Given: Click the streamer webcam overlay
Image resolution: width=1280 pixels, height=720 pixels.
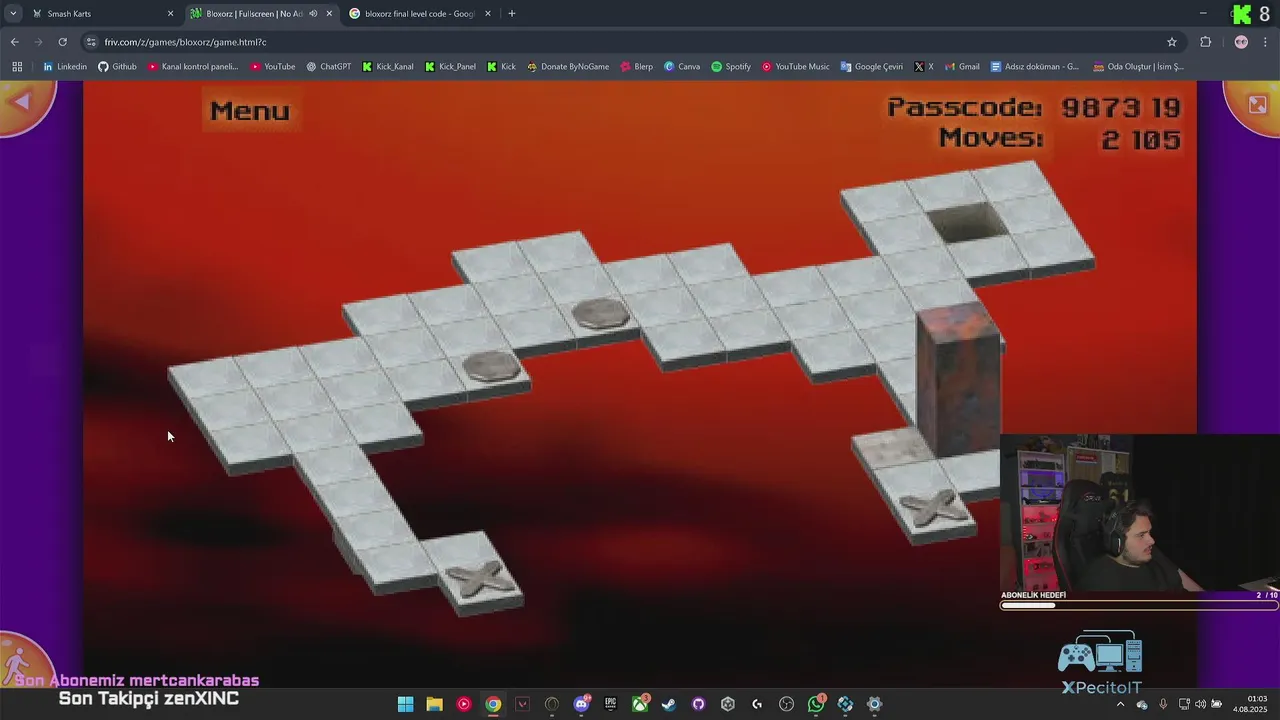Looking at the screenshot, I should [1139, 512].
